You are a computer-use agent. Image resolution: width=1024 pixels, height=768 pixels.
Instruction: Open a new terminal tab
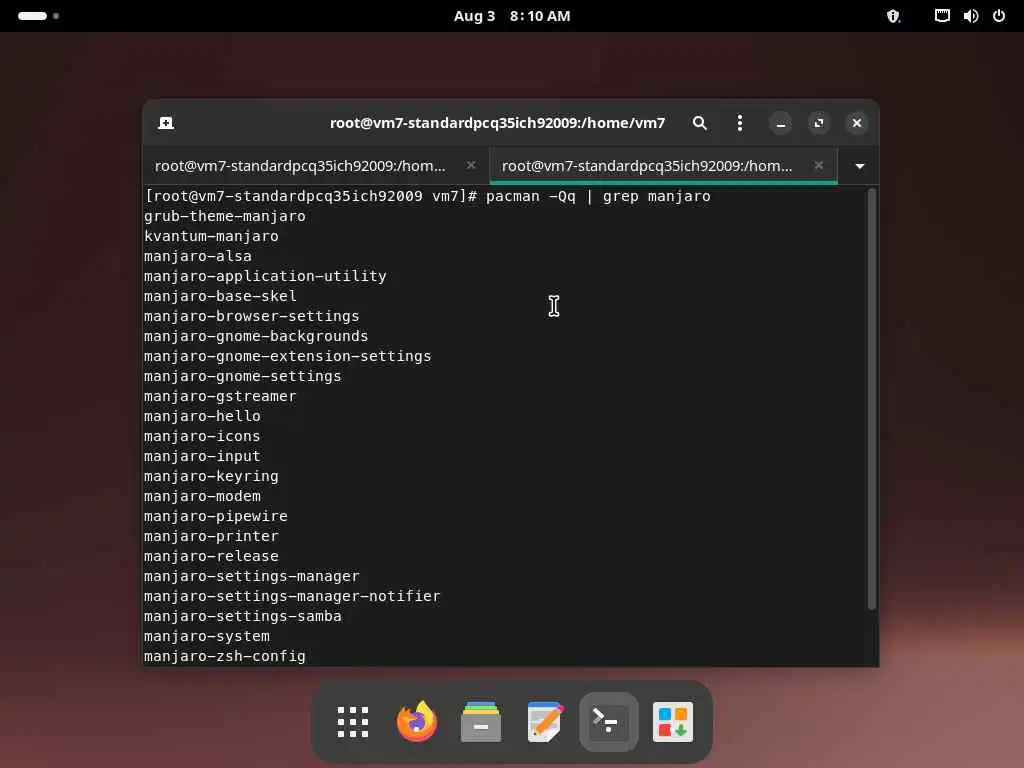click(166, 123)
